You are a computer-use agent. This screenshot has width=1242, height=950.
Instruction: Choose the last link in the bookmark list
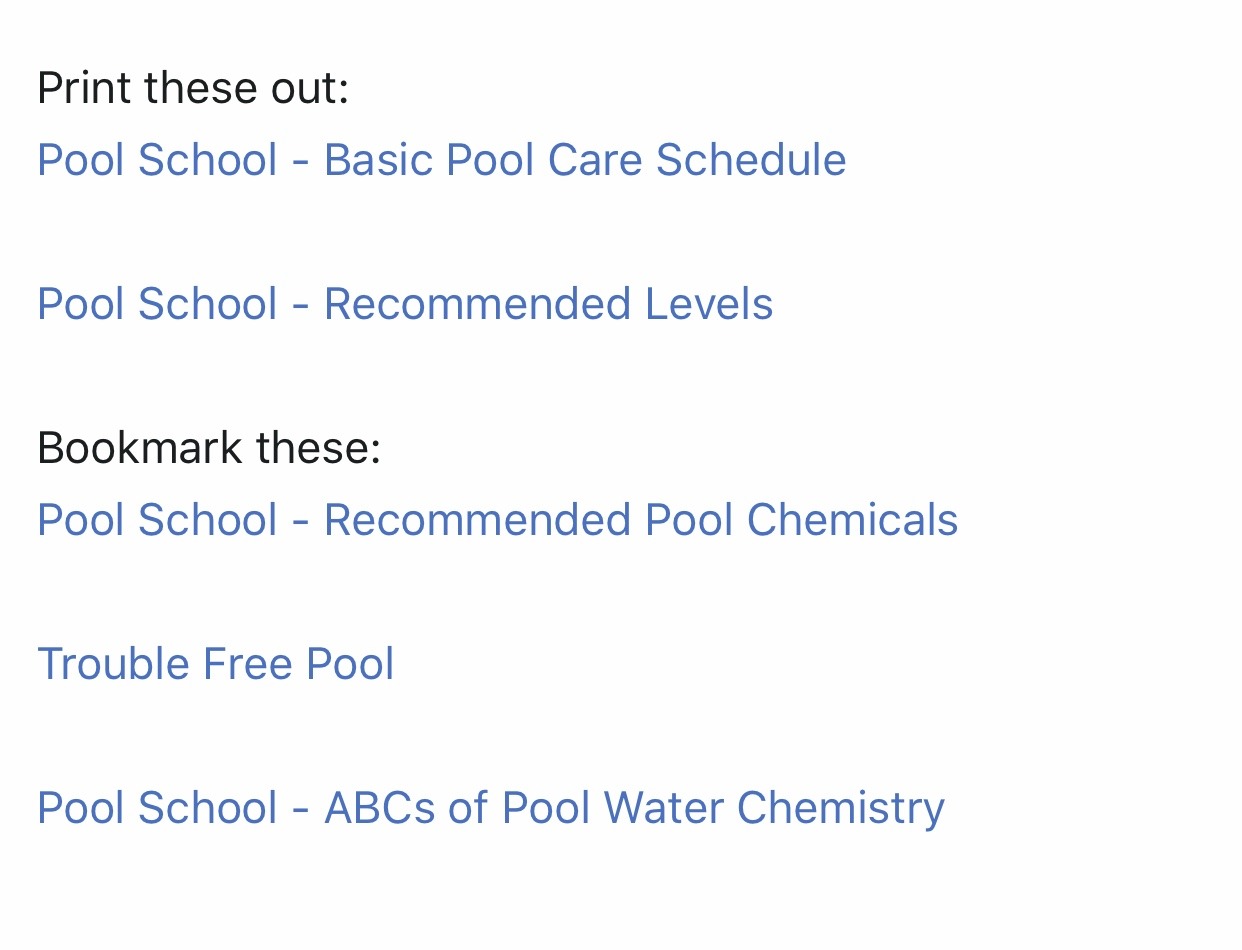[491, 808]
